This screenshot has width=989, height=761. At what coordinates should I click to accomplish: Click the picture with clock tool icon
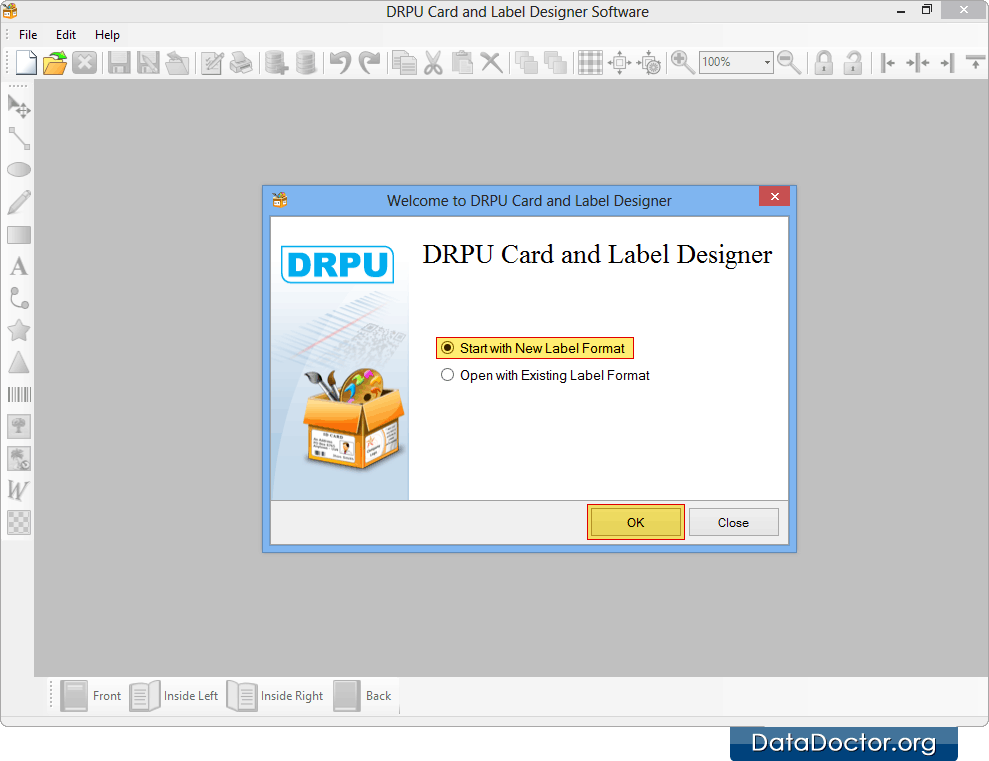tap(19, 458)
